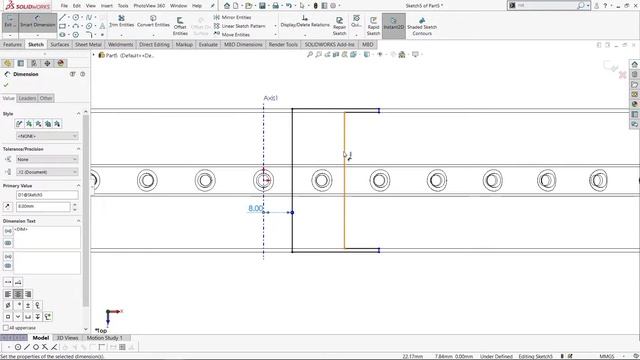The height and width of the screenshot is (360, 640).
Task: Collapse the Dimension Text section
Action: (78, 221)
